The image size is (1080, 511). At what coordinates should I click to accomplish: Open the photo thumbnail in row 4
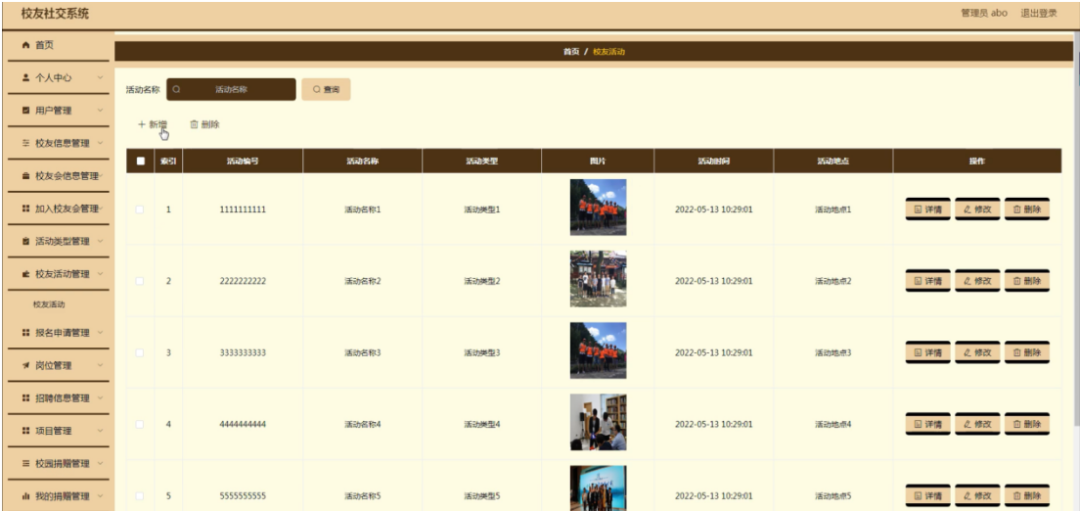coord(598,422)
